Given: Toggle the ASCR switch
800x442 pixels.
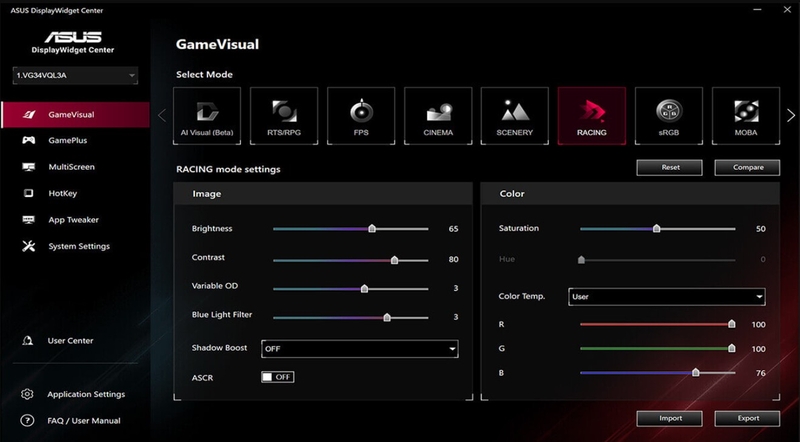Looking at the screenshot, I should point(278,377).
